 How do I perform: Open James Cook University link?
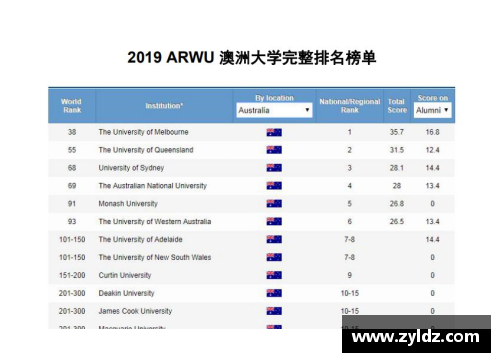pyautogui.click(x=135, y=311)
